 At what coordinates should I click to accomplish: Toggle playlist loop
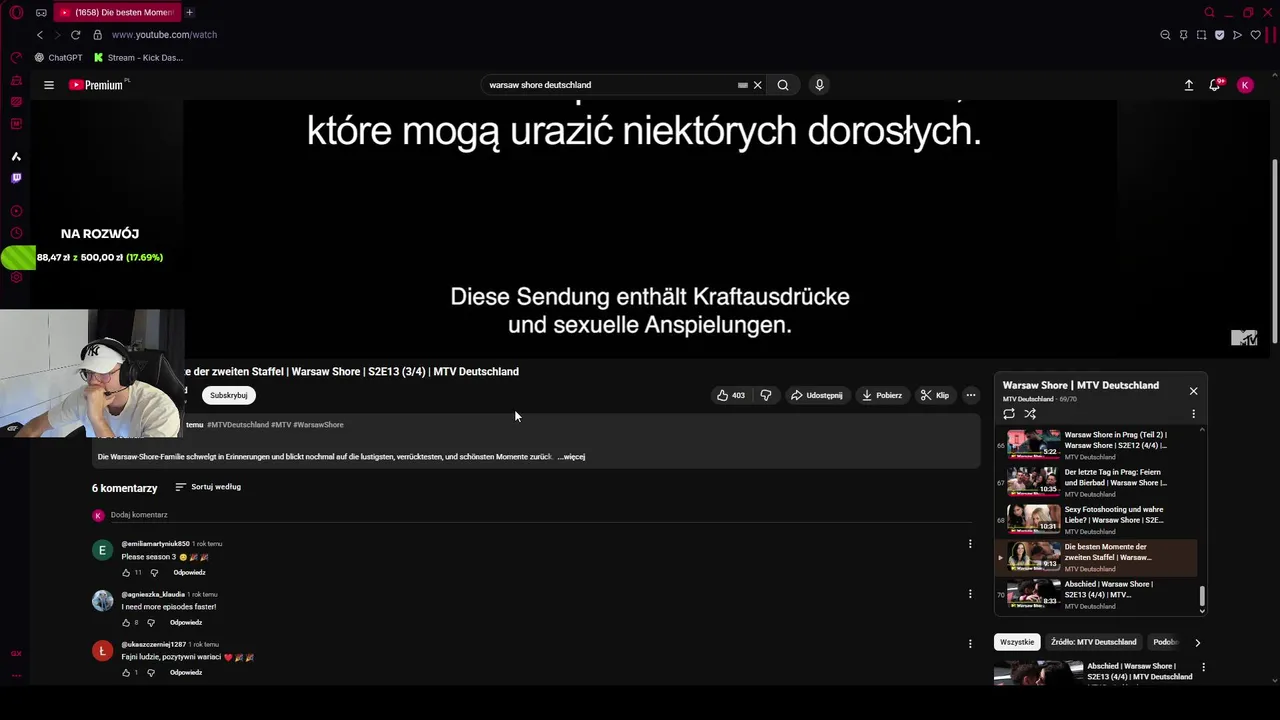click(1009, 413)
